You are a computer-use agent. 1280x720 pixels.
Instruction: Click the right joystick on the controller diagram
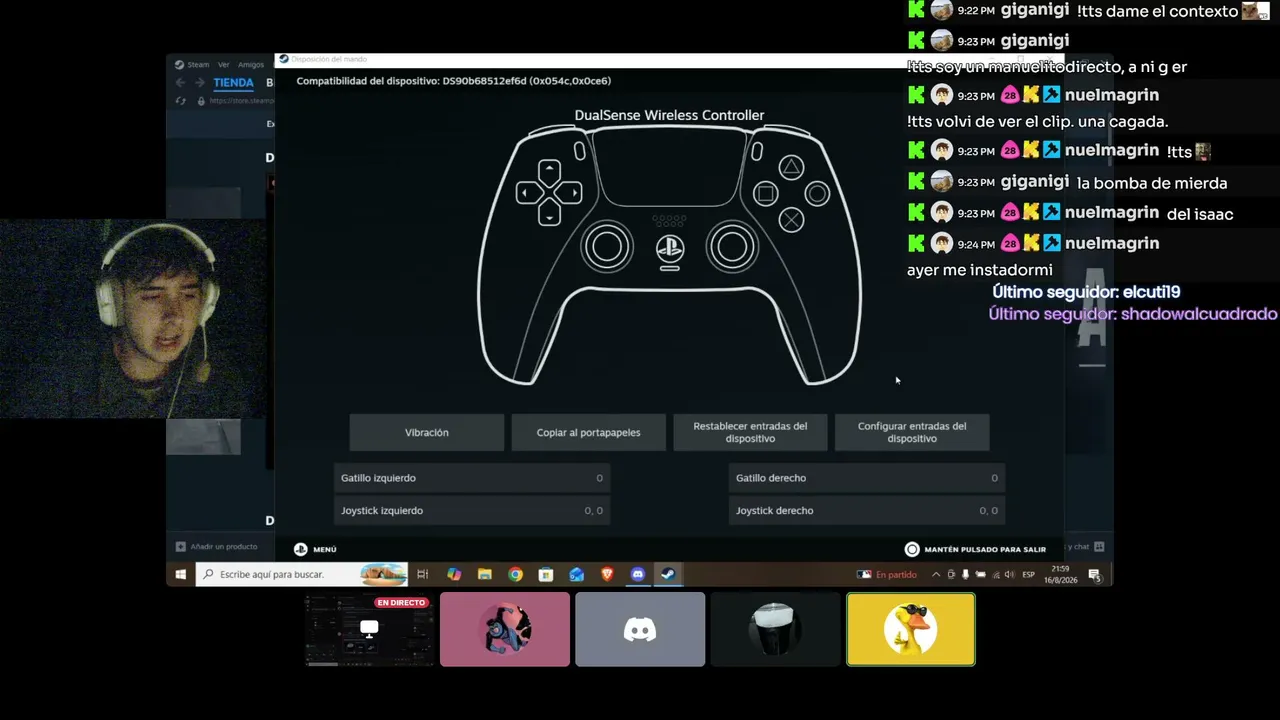click(732, 247)
